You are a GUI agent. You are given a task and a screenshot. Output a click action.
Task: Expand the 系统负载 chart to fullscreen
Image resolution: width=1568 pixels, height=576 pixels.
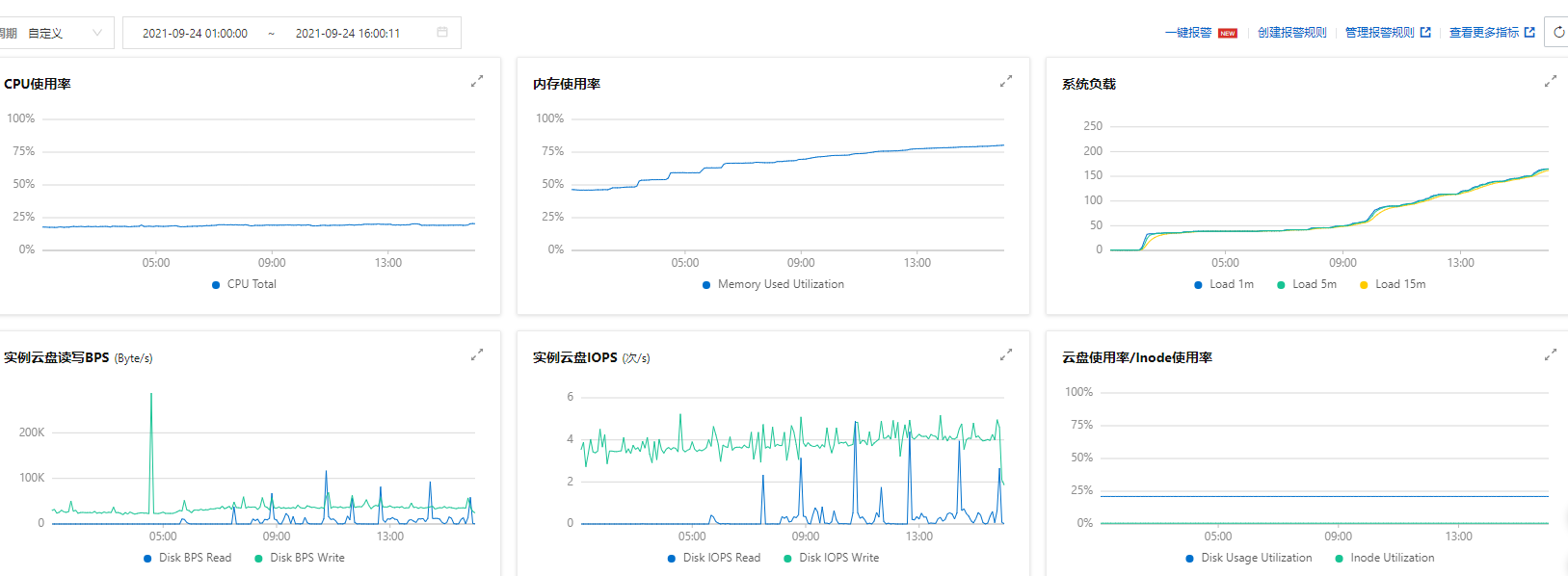click(1551, 82)
